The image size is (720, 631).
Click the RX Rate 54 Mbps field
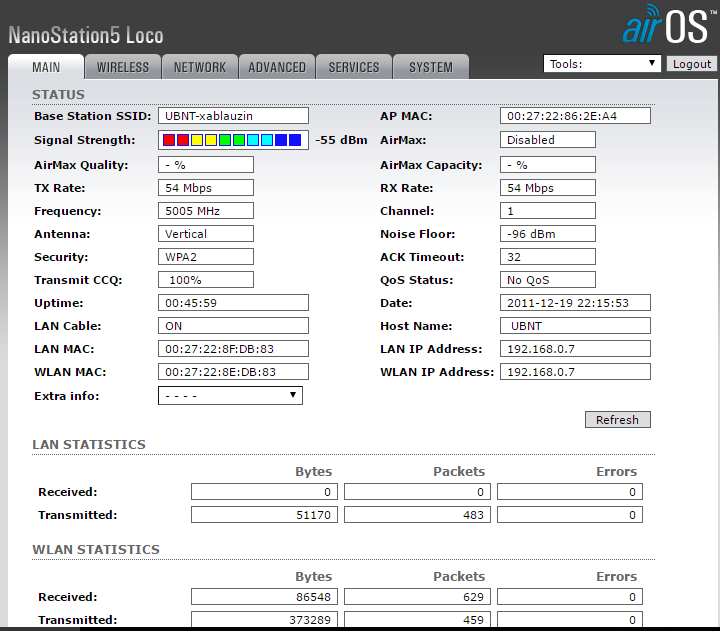coord(548,188)
